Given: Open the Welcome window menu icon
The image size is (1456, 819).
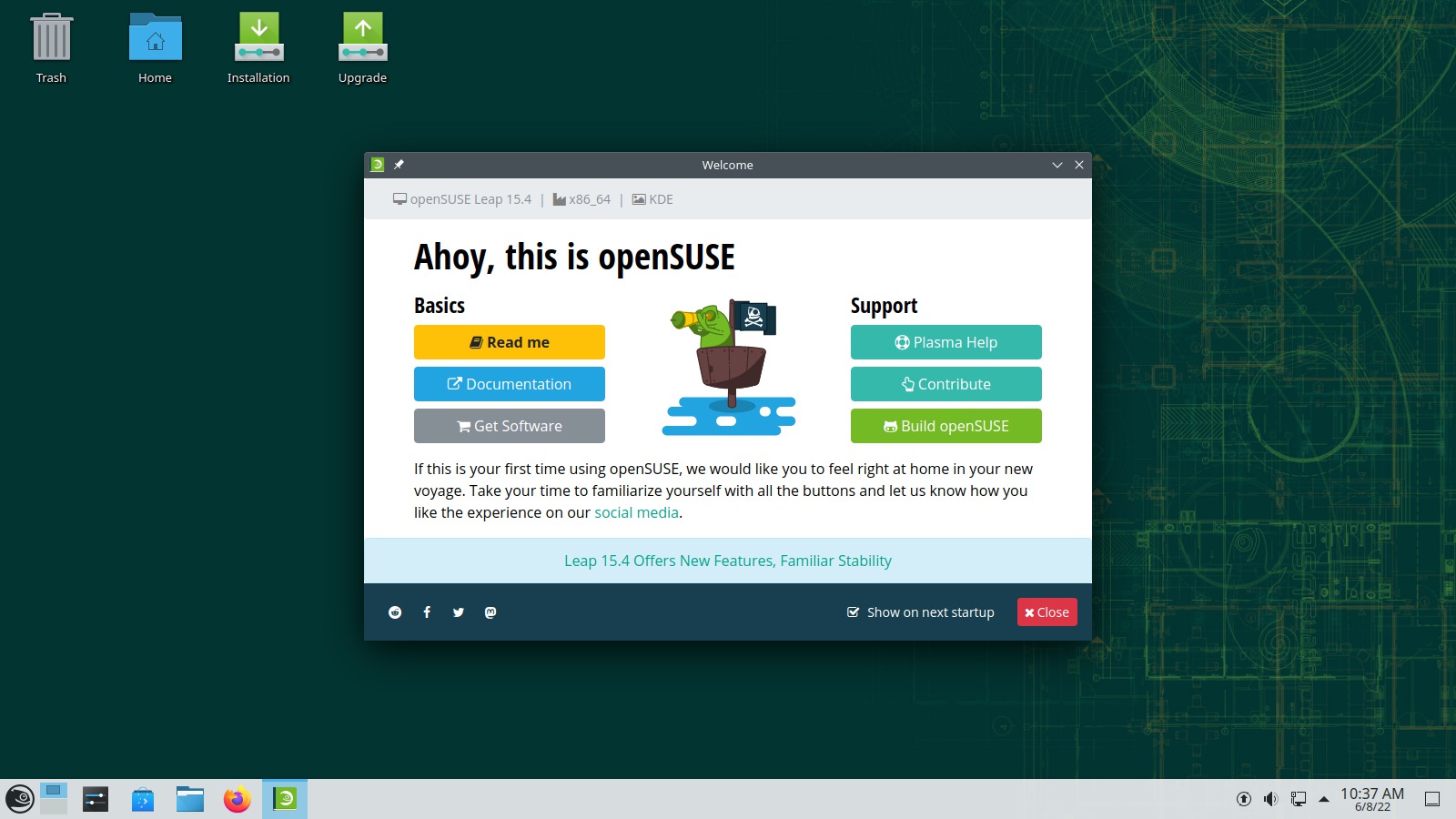Looking at the screenshot, I should click(x=378, y=165).
